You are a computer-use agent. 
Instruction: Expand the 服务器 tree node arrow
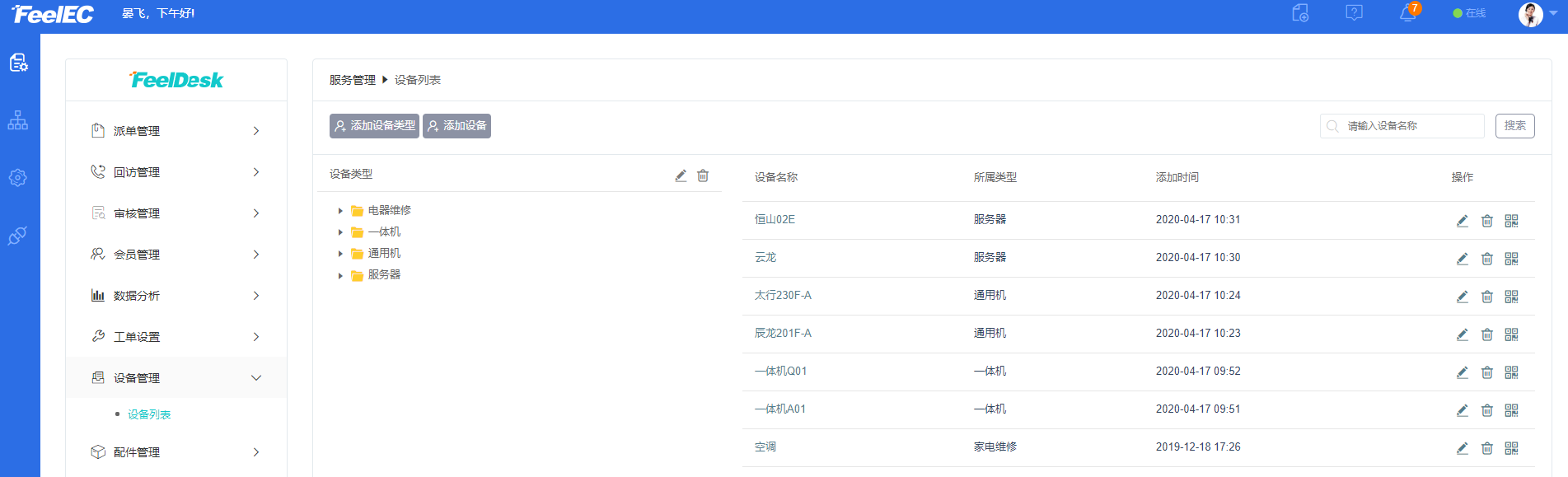[340, 275]
